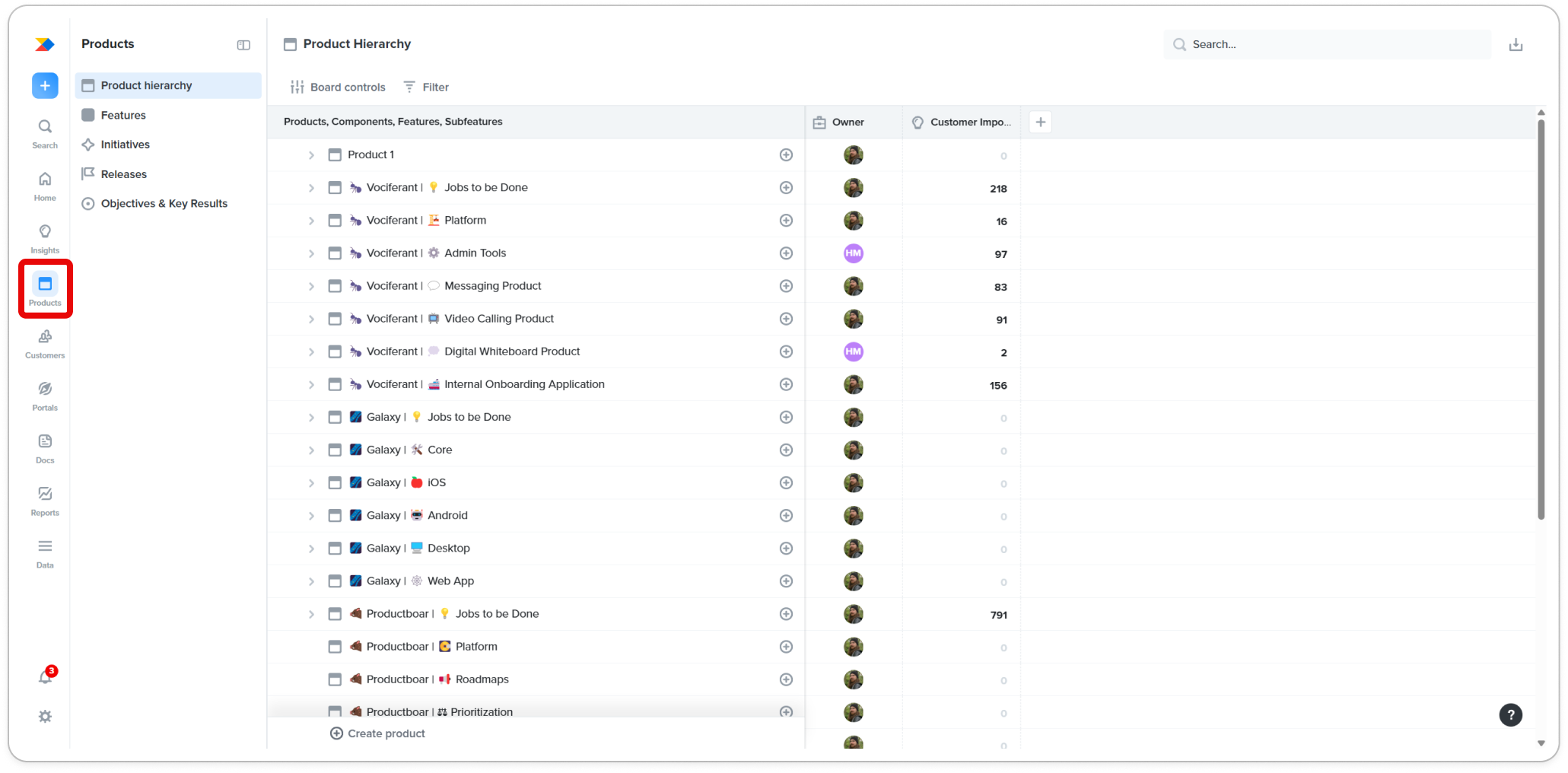Open Galaxy Web App product
This screenshot has width=1568, height=773.
coord(419,581)
